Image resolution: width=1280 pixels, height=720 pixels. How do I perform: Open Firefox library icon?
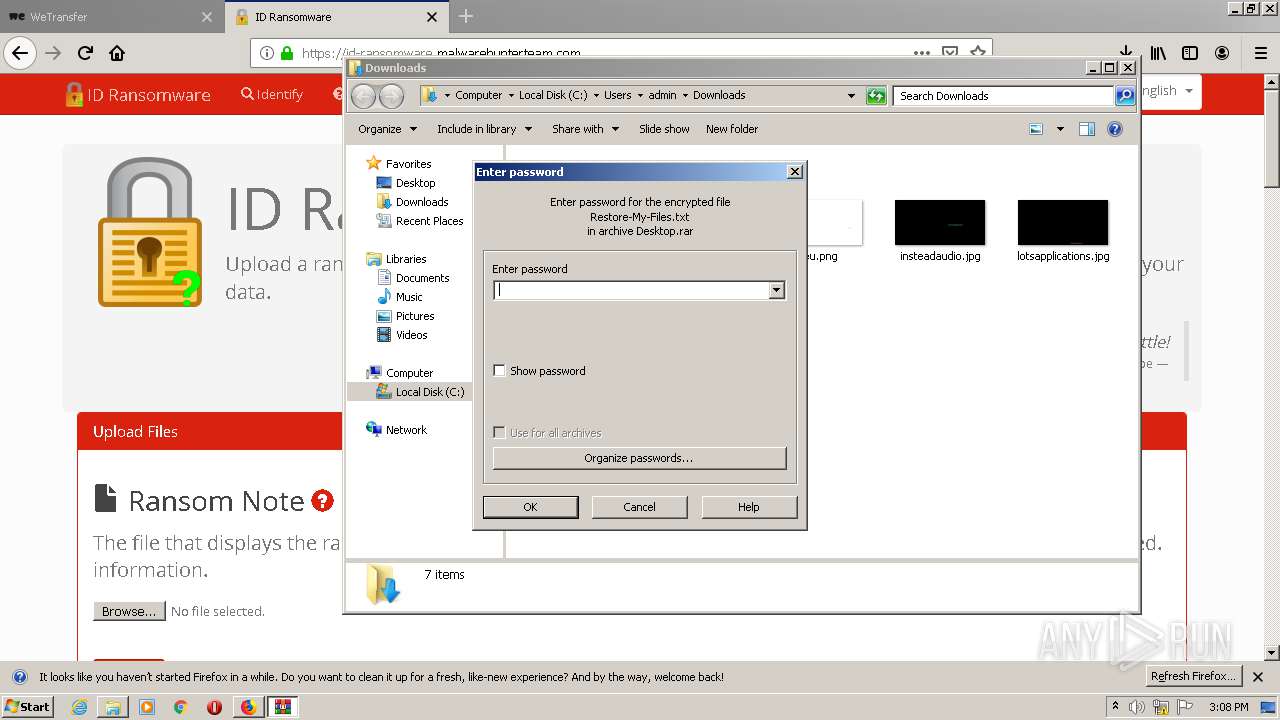[x=1158, y=53]
